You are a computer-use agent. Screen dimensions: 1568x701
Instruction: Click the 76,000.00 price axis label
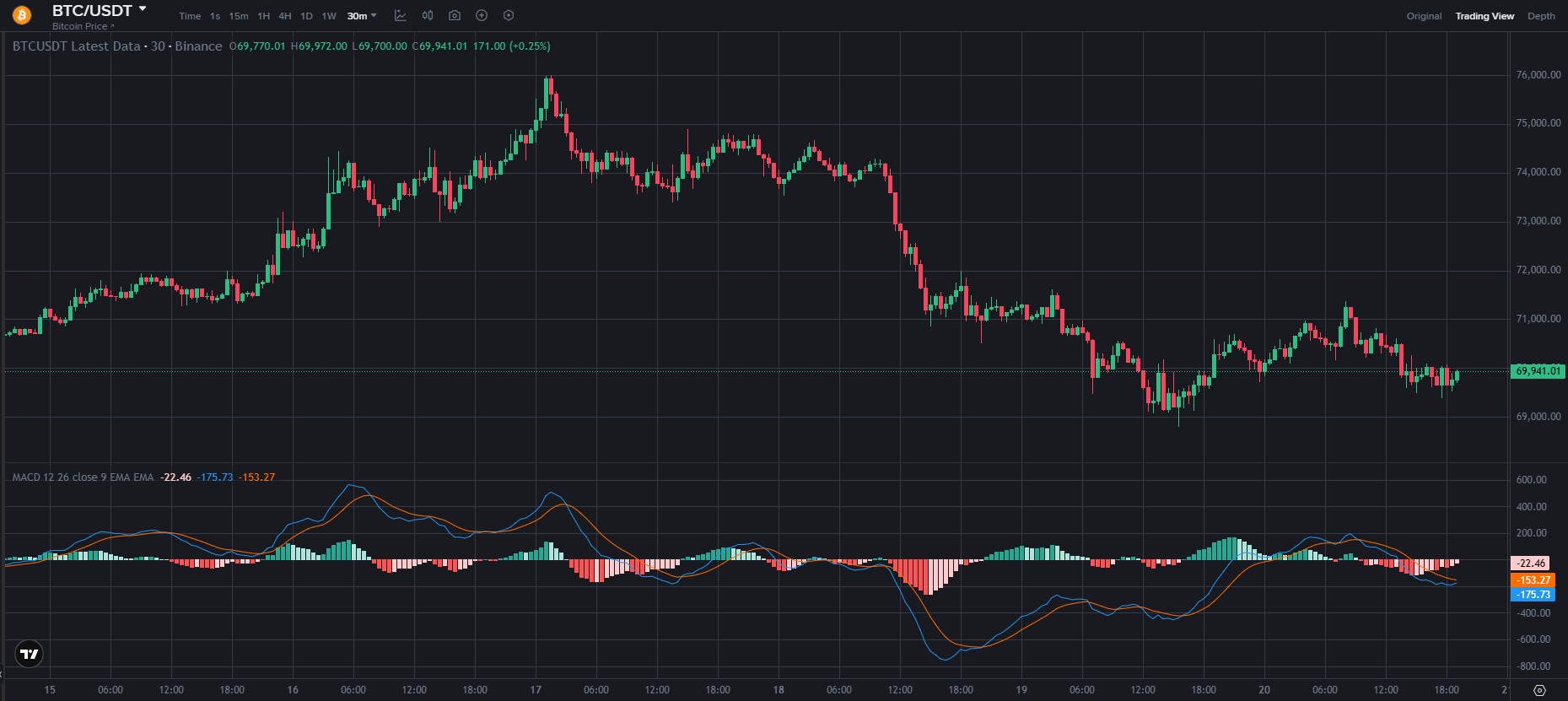point(1538,75)
